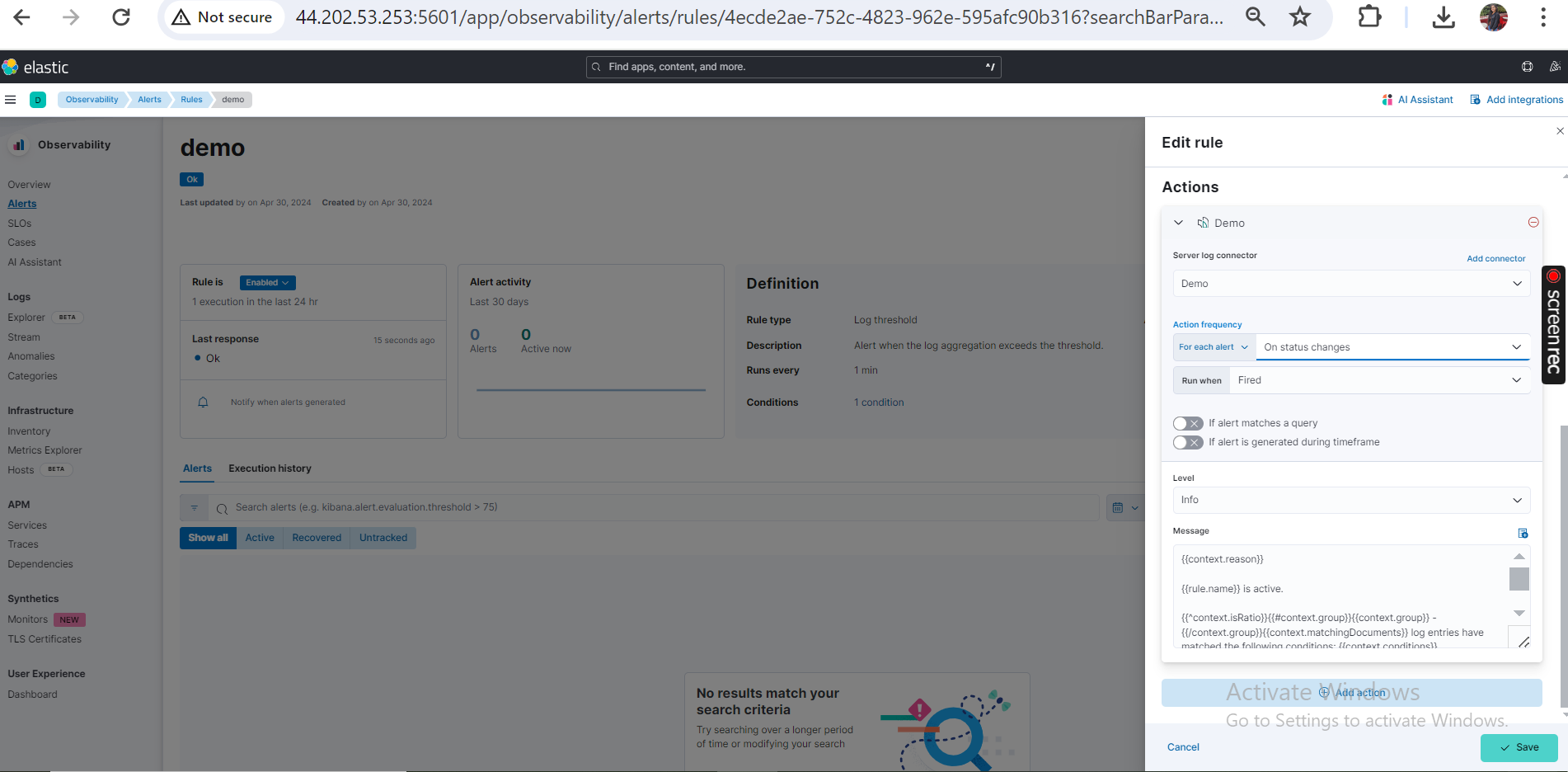The height and width of the screenshot is (772, 1568).
Task: Click the Save button
Action: tap(1519, 747)
